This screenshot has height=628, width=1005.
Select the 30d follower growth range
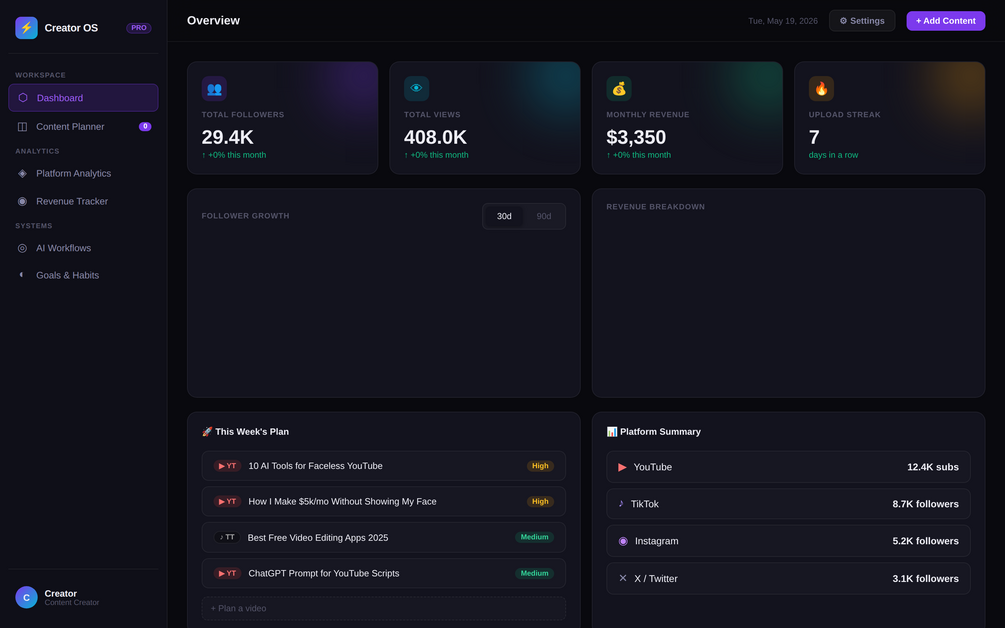tap(504, 216)
